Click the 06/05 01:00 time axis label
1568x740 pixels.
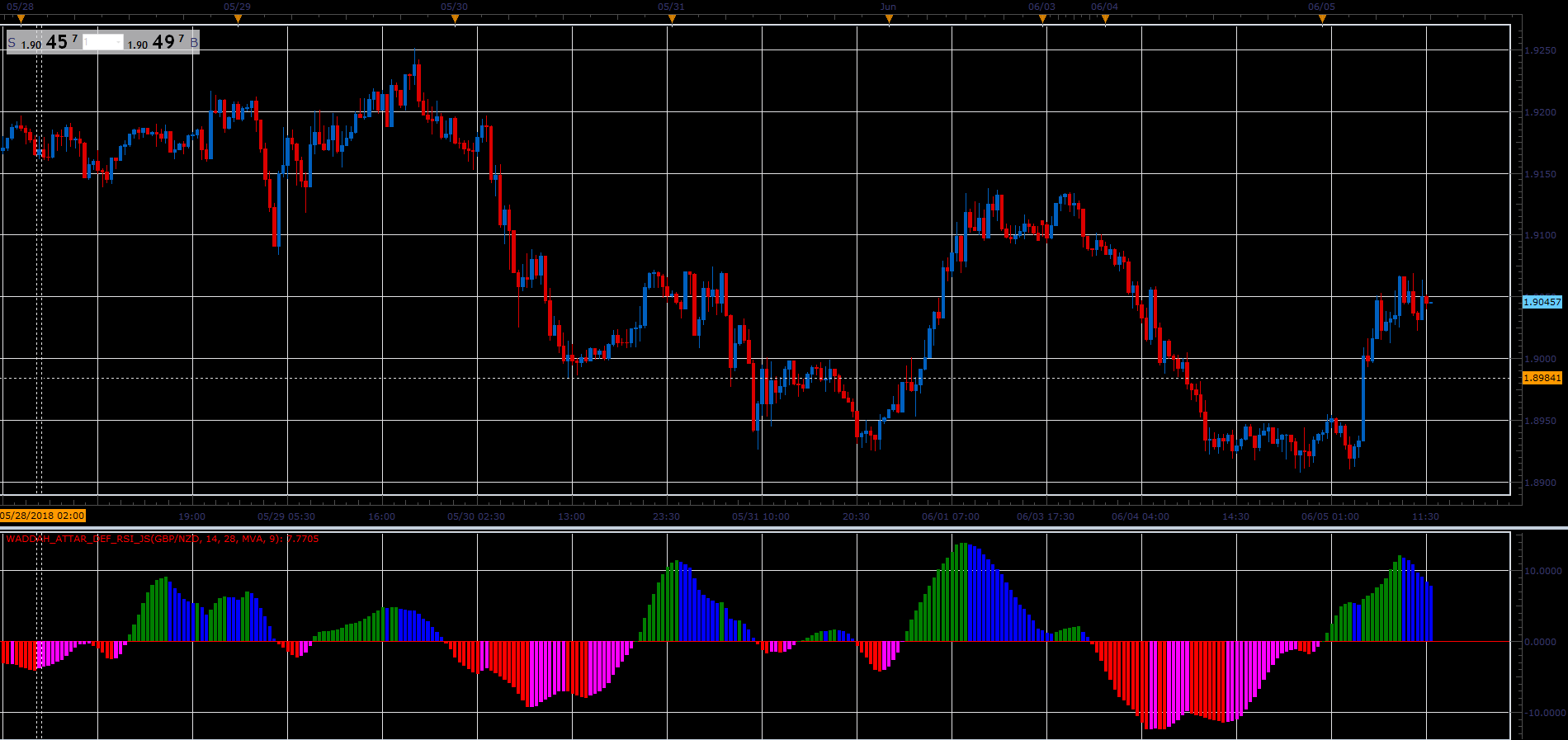pyautogui.click(x=1330, y=516)
